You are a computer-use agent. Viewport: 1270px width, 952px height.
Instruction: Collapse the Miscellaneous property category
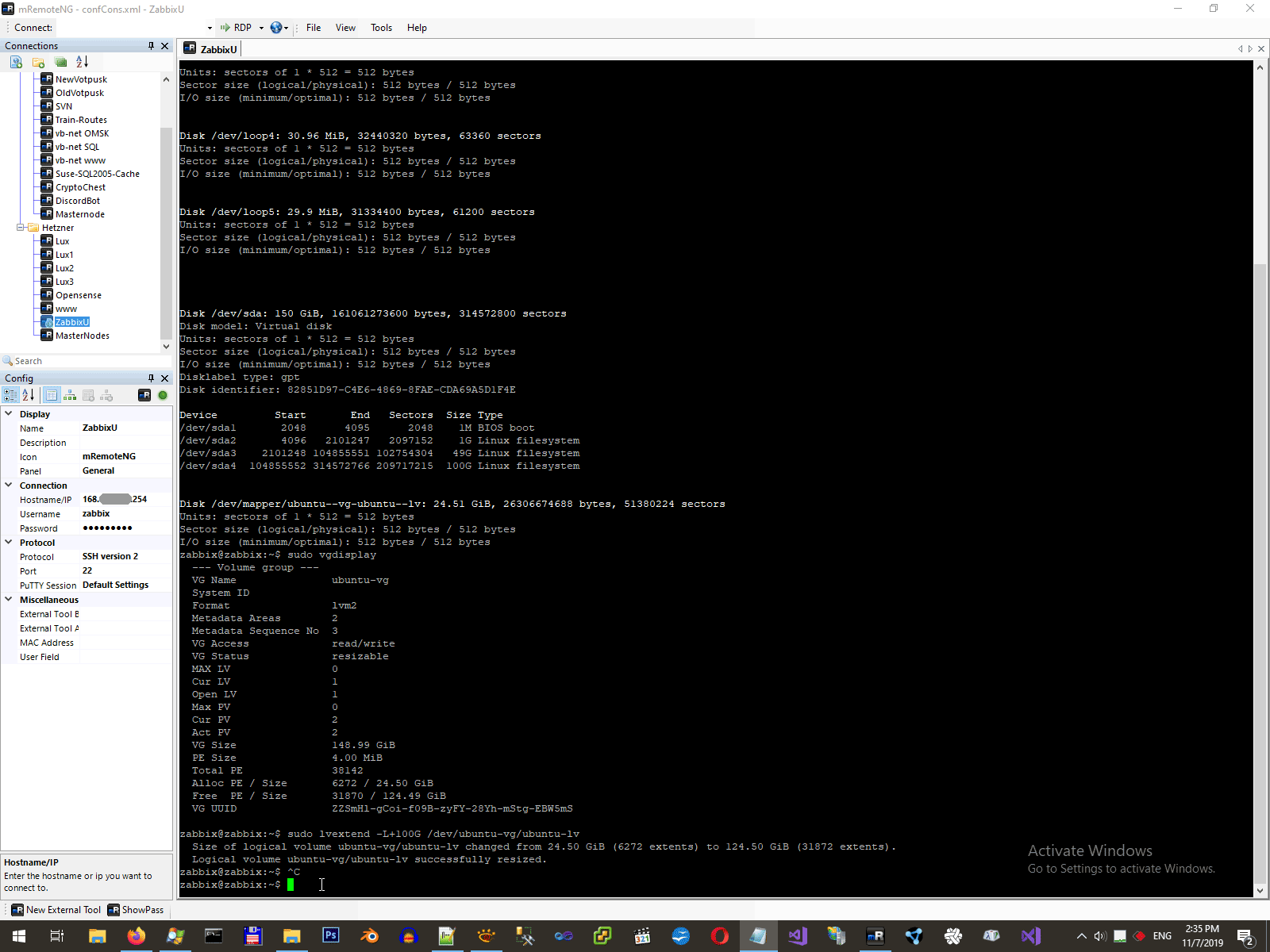click(x=9, y=600)
